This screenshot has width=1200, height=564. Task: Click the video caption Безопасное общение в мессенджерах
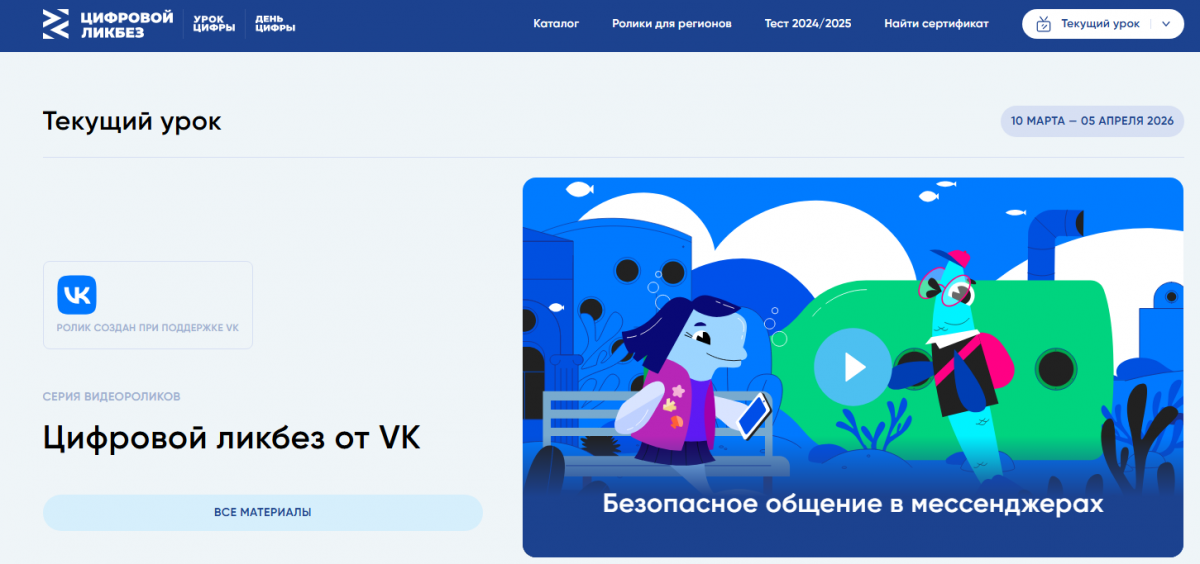click(x=852, y=504)
